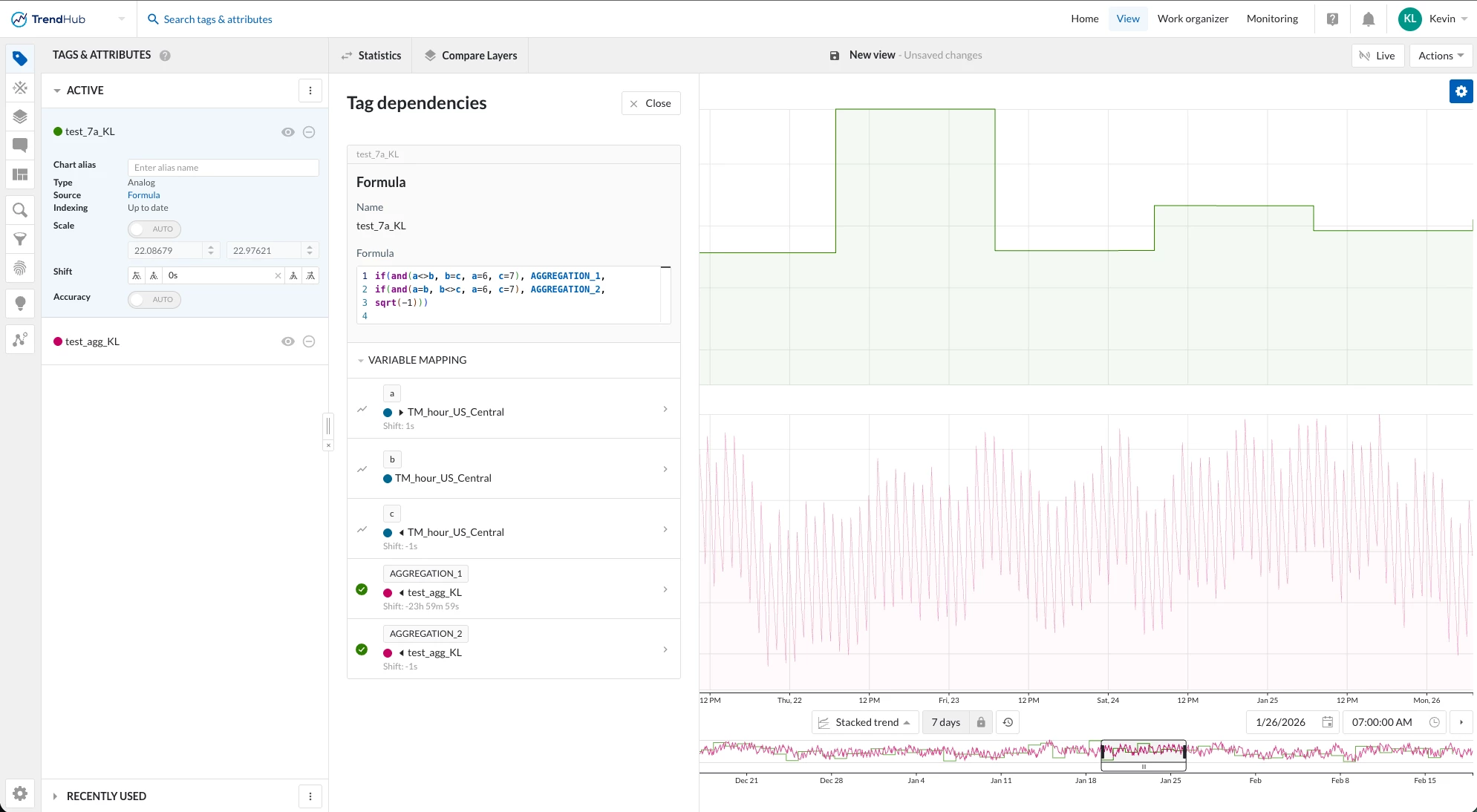Open the layers stack sidebar icon
The width and height of the screenshot is (1477, 812).
point(20,117)
